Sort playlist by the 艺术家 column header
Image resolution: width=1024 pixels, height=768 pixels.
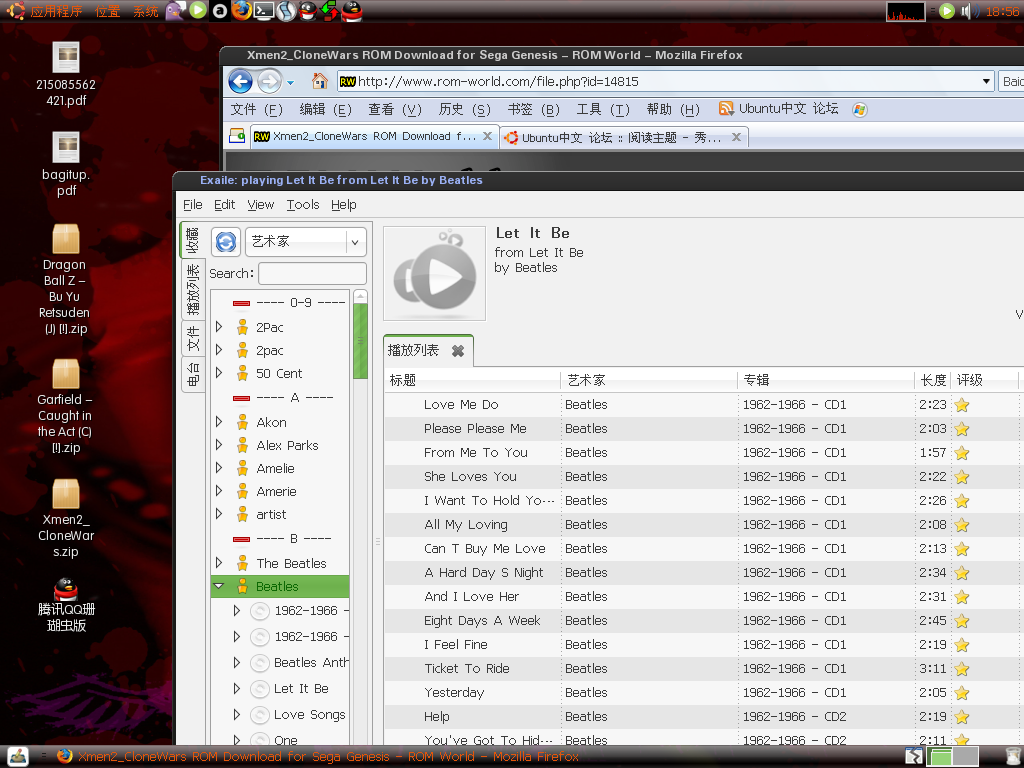point(649,380)
